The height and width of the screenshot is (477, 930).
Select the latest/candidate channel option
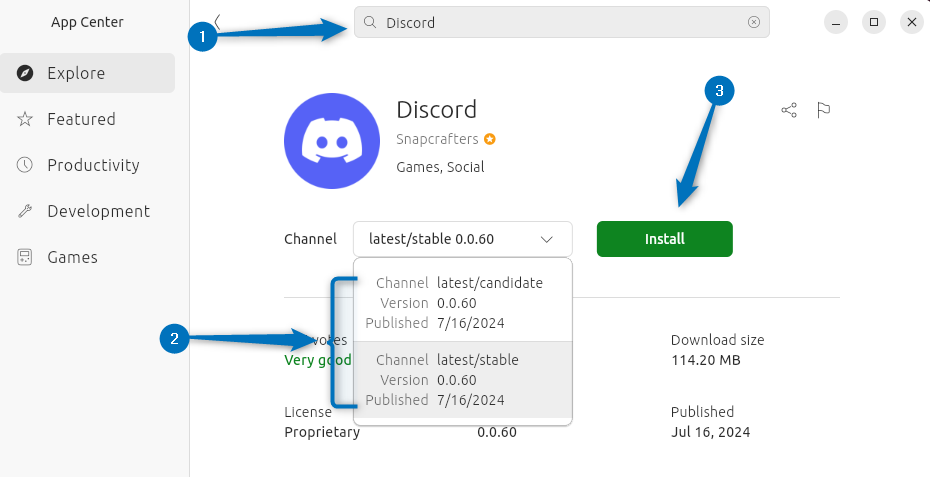(x=463, y=303)
